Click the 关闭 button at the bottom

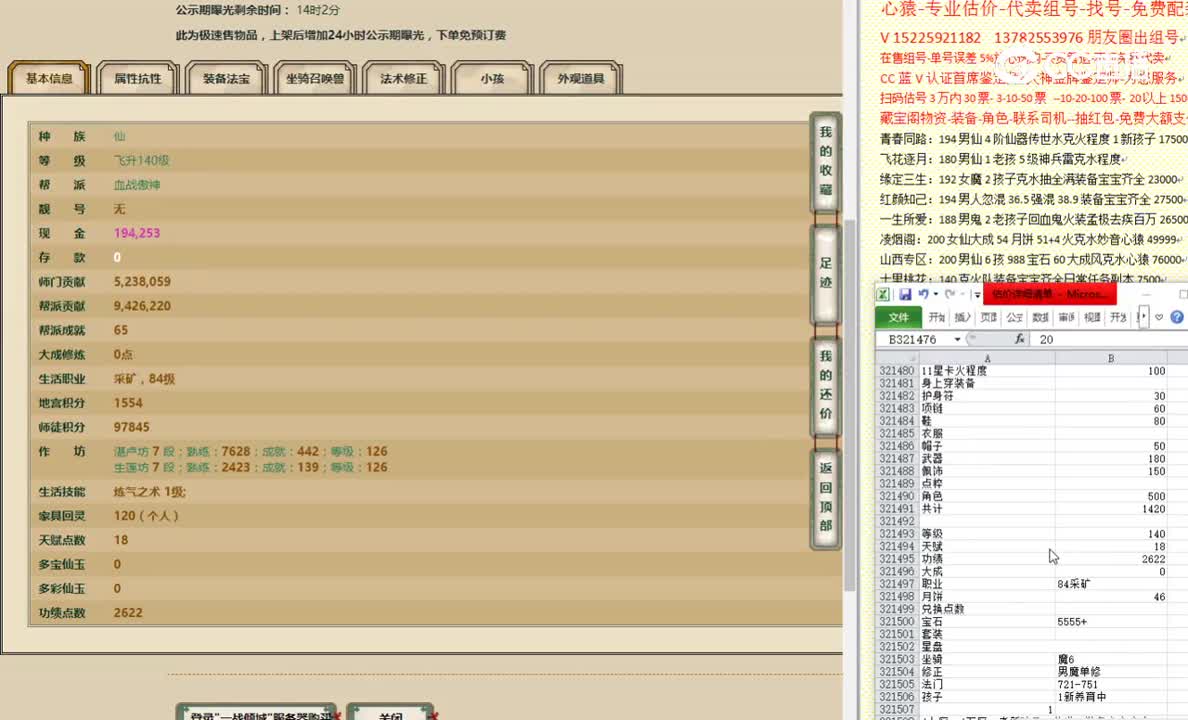click(390, 714)
